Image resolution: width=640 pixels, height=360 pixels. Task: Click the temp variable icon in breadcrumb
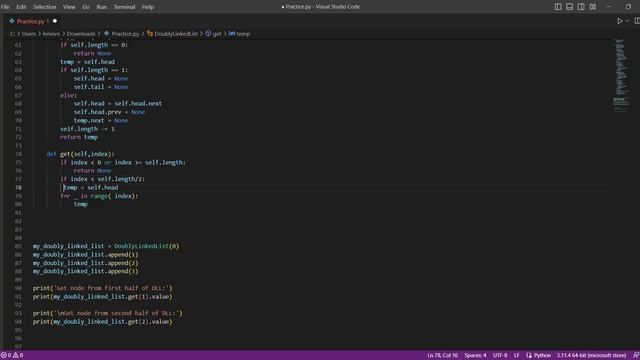[x=232, y=33]
